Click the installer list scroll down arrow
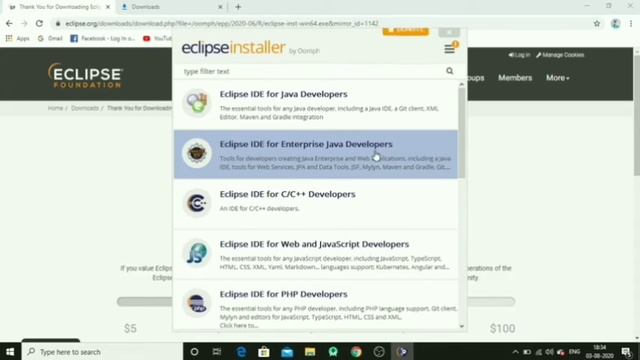Image resolution: width=640 pixels, height=360 pixels. [462, 326]
